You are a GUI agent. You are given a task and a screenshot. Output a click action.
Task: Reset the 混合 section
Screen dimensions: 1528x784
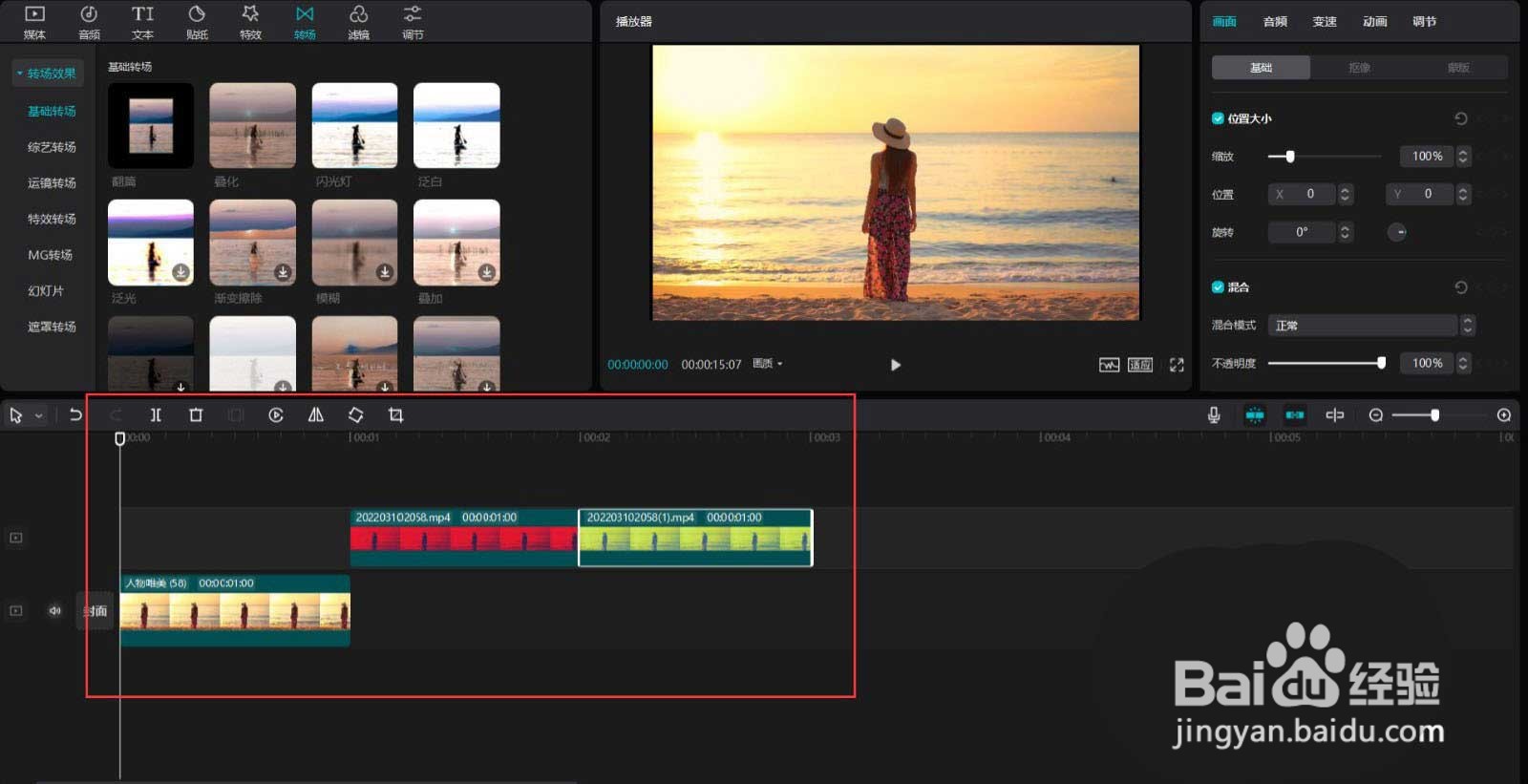tap(1460, 287)
